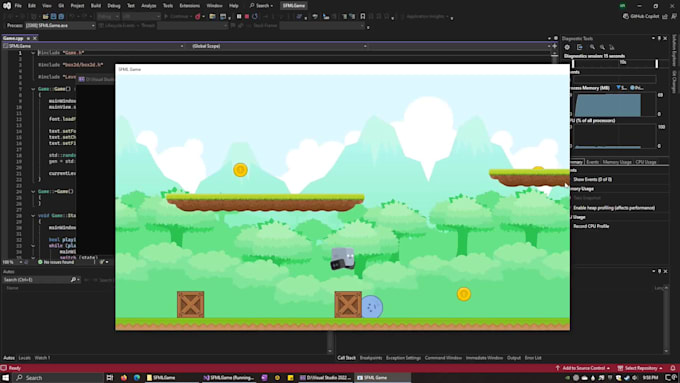Collapse the void Game::Start code block
680x383 pixels.
pos(33,216)
